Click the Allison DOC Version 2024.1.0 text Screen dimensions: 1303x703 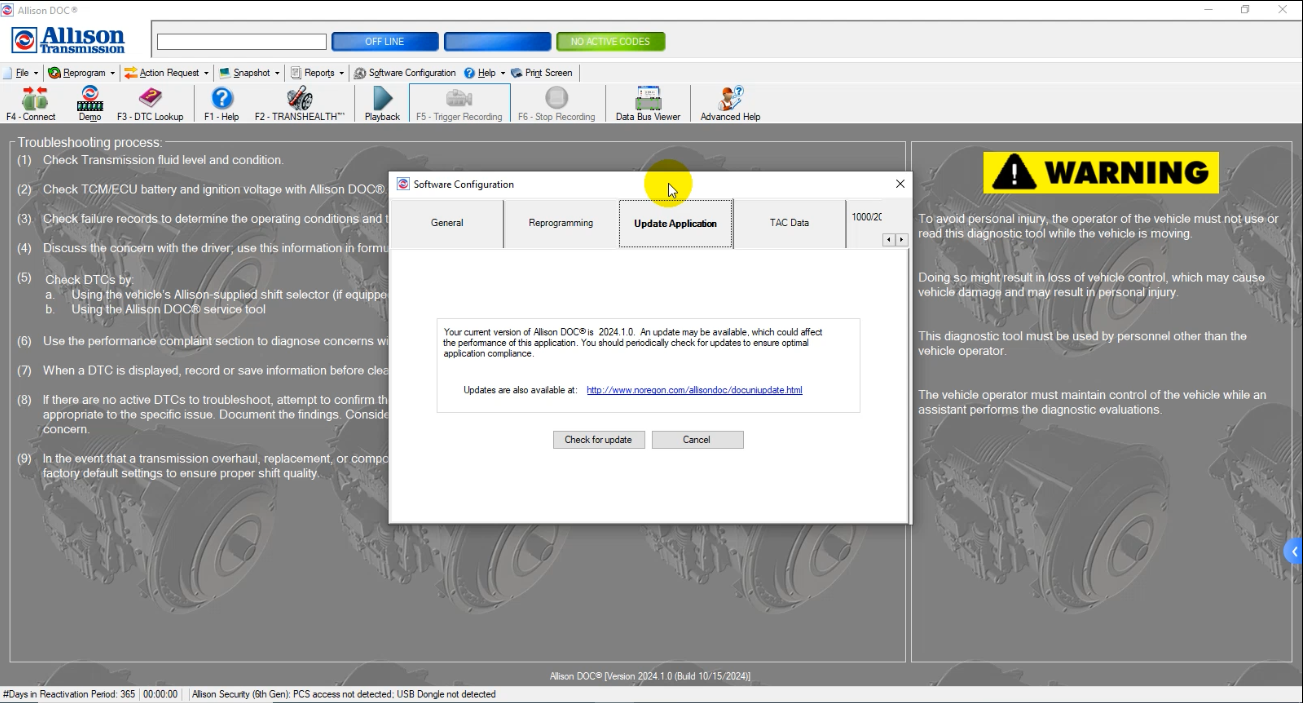click(x=650, y=677)
